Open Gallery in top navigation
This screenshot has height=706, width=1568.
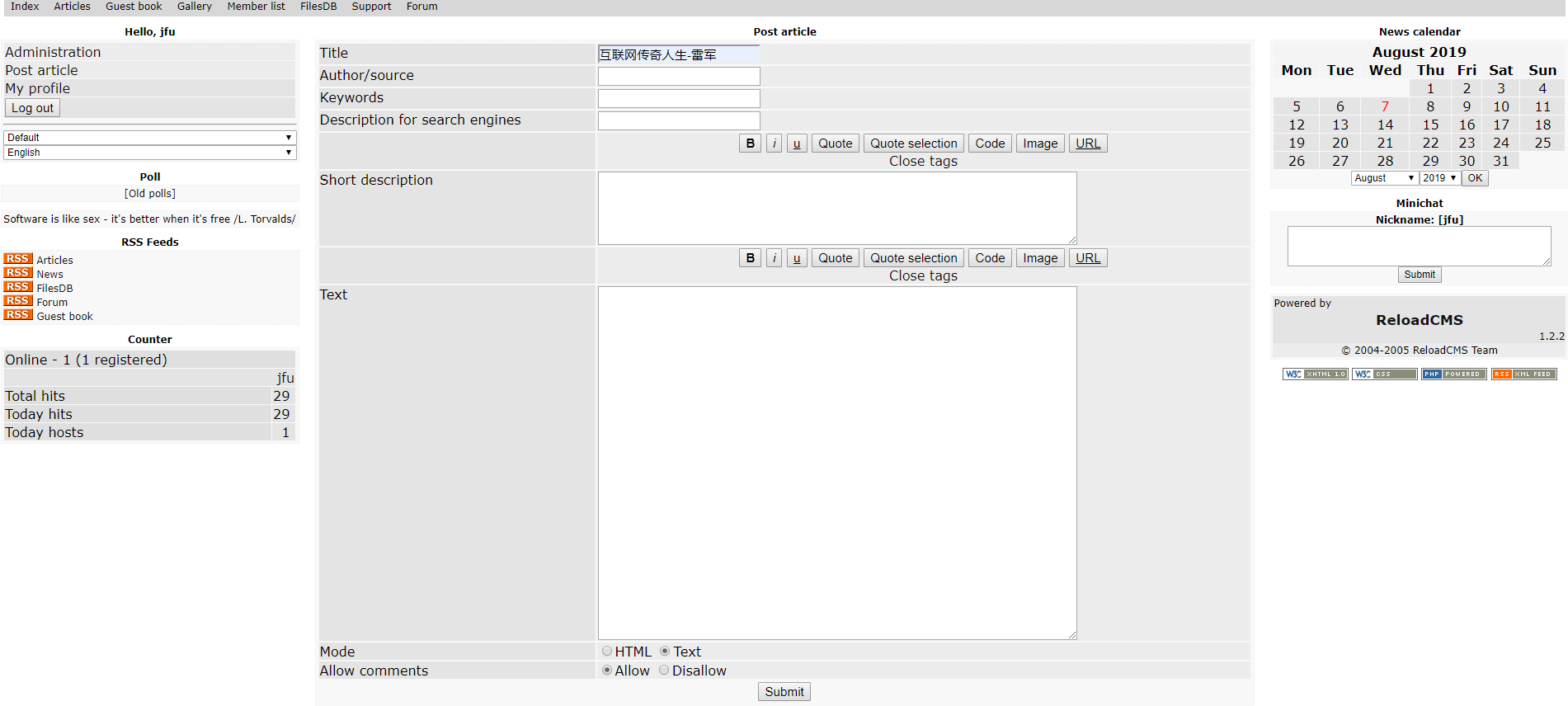coord(195,7)
